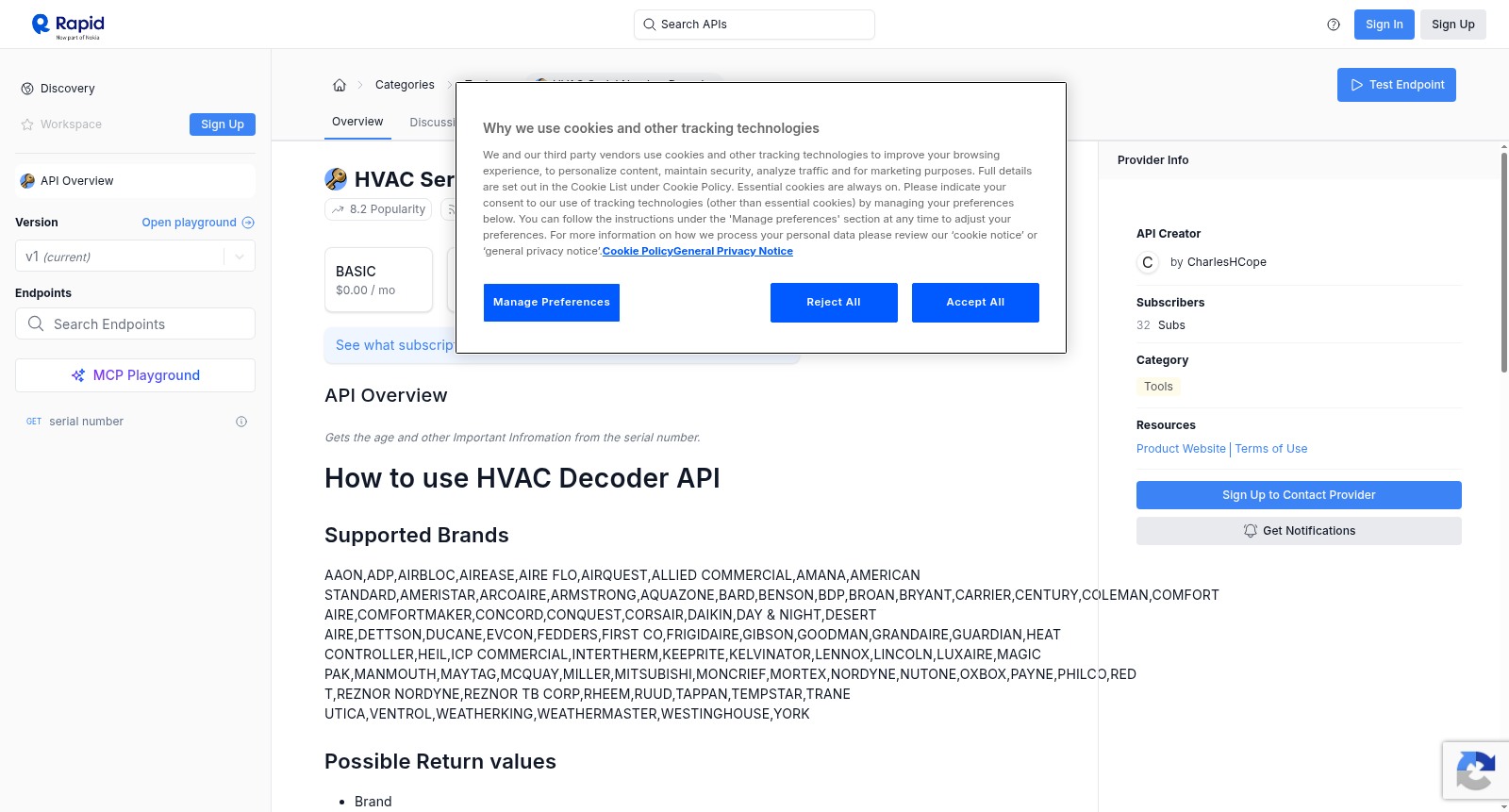The image size is (1509, 812).
Task: Reject All cookies
Action: click(x=834, y=303)
